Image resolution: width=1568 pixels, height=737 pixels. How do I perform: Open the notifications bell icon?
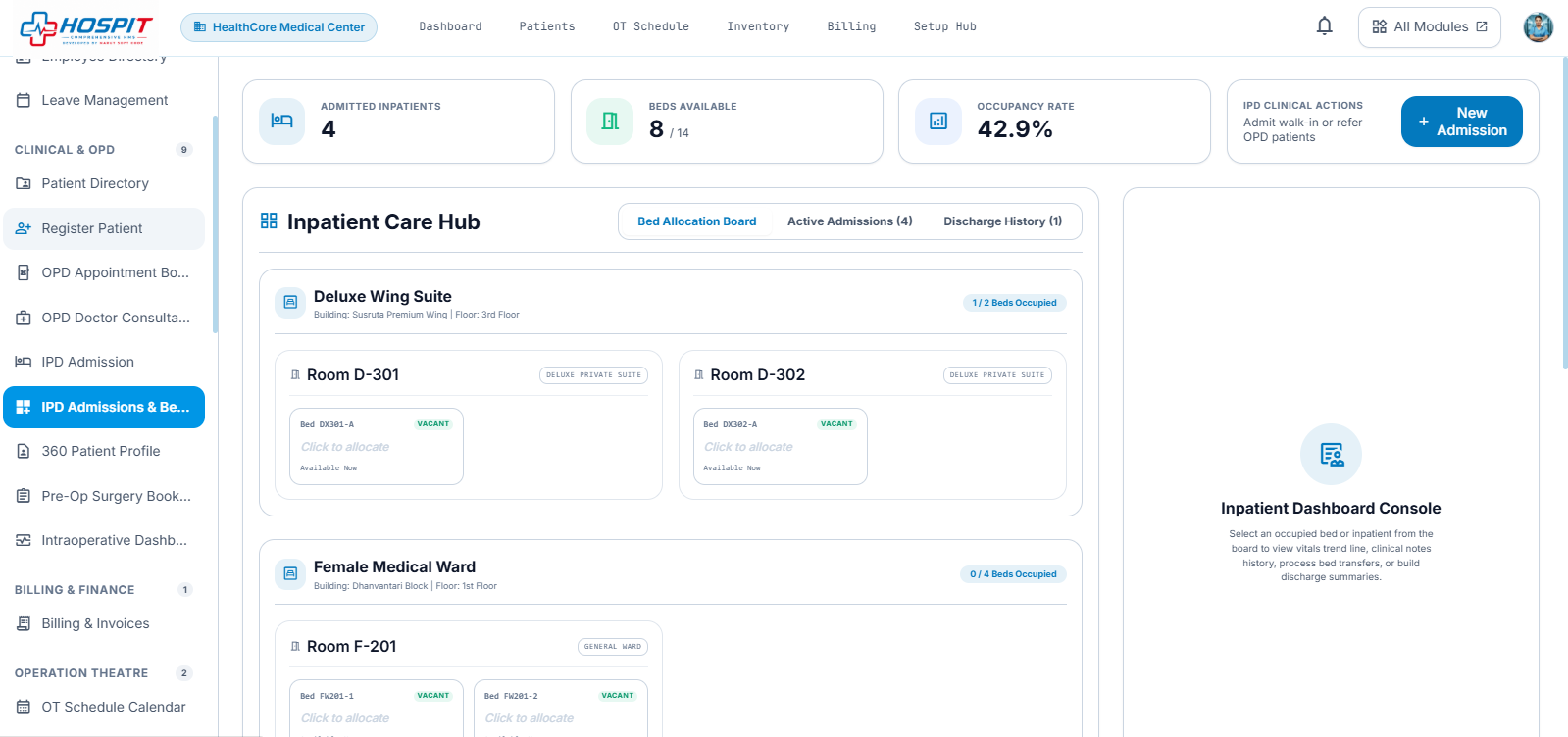pos(1324,26)
